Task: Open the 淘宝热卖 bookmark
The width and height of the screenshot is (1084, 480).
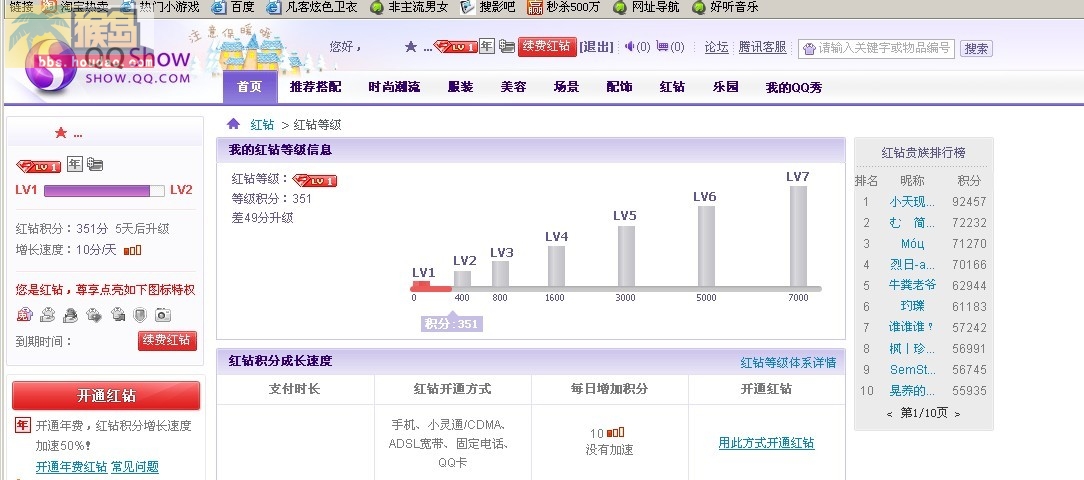Action: coord(75,7)
